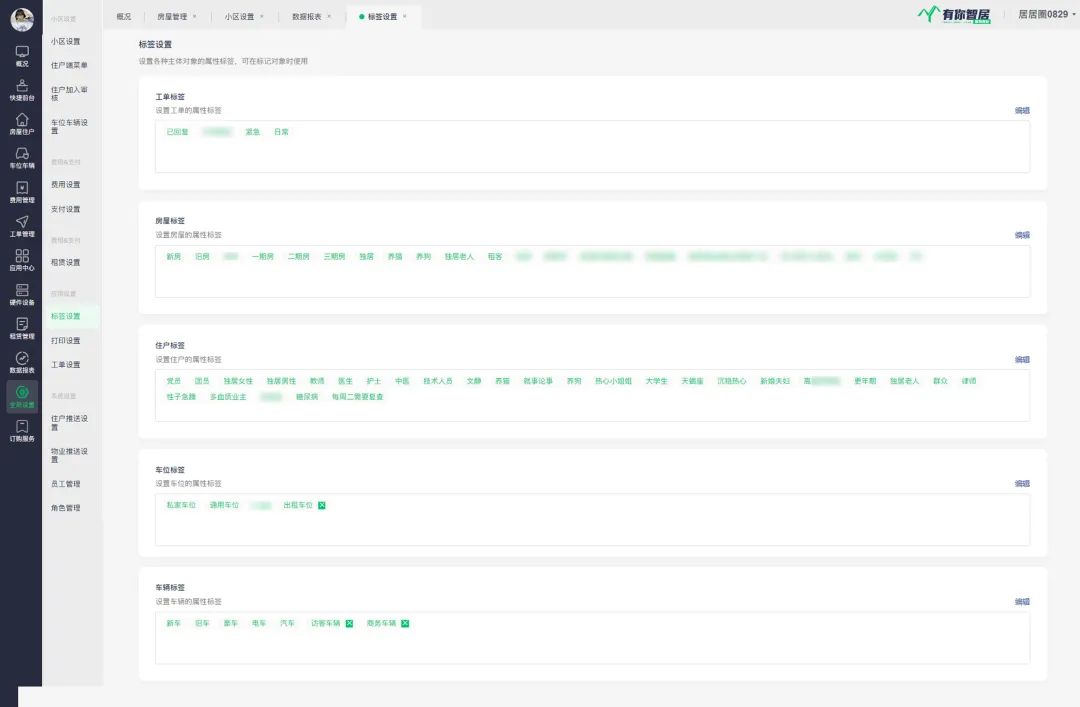This screenshot has width=1080, height=707.
Task: Click 编辑 link for 工单标签 section
Action: pyautogui.click(x=1022, y=110)
